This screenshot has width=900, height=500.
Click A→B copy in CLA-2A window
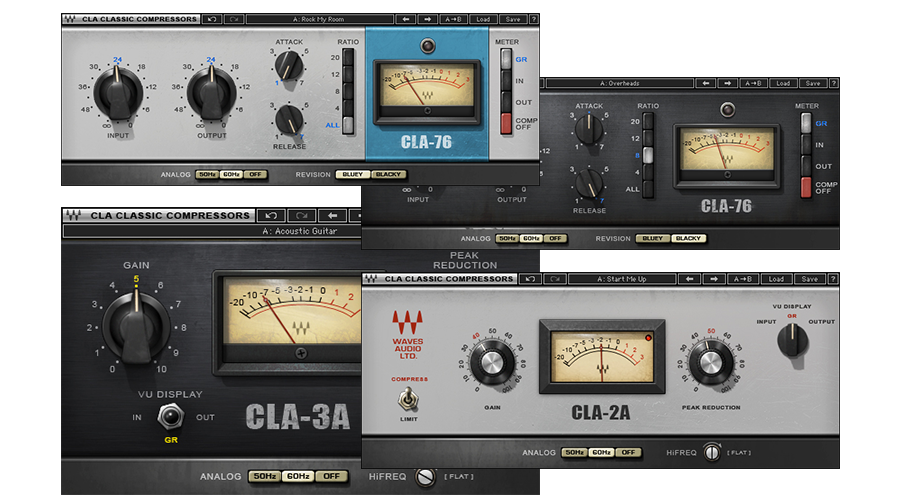tap(743, 279)
